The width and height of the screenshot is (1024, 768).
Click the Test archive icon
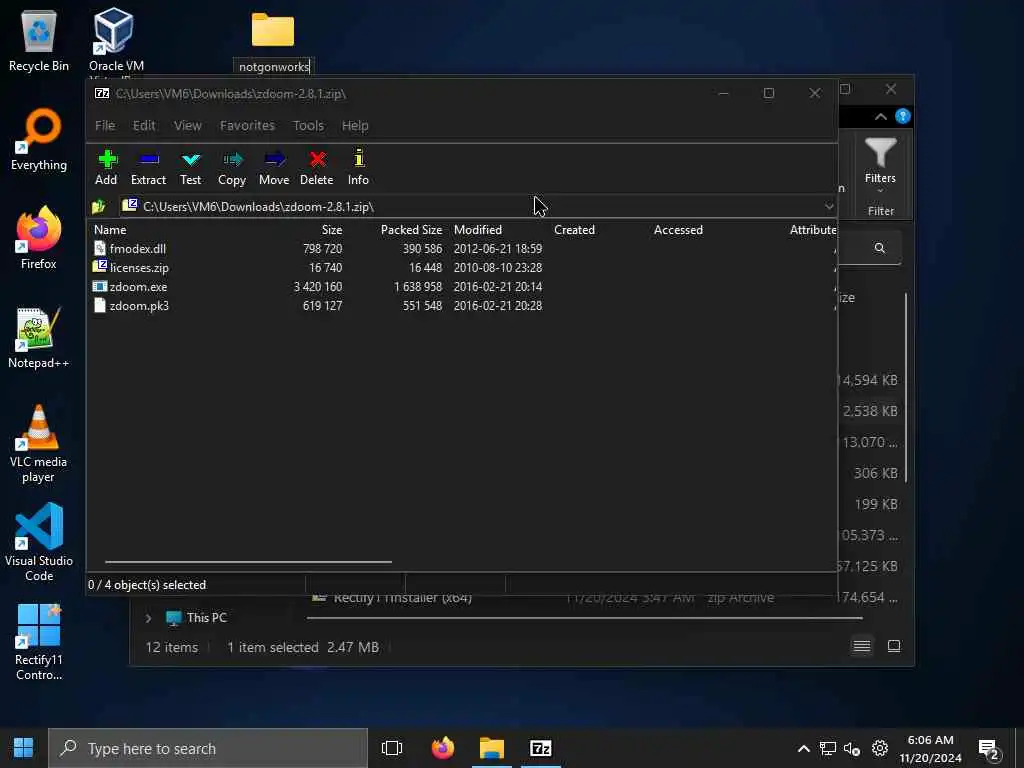[x=191, y=159]
